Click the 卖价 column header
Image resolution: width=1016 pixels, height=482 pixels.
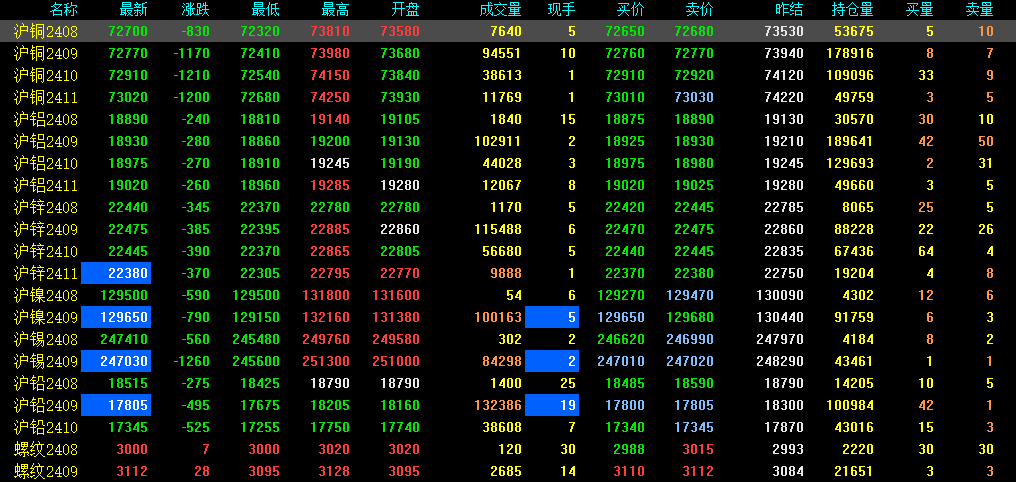(x=699, y=9)
